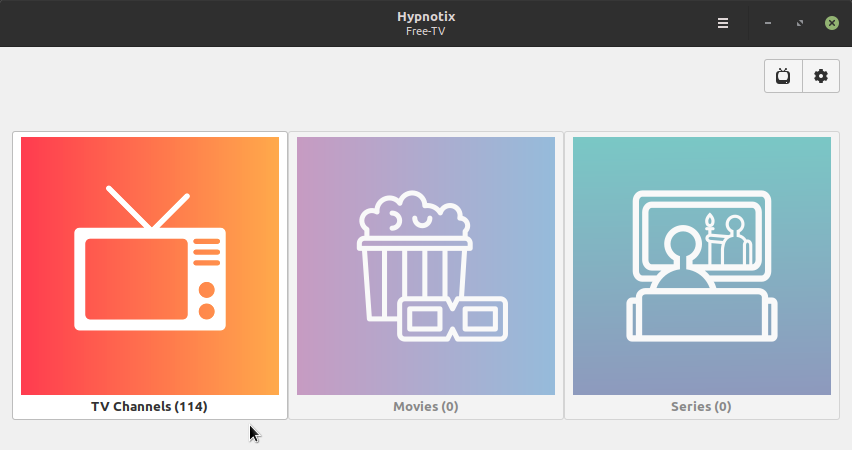Open preferences with the gear icon

pyautogui.click(x=821, y=76)
